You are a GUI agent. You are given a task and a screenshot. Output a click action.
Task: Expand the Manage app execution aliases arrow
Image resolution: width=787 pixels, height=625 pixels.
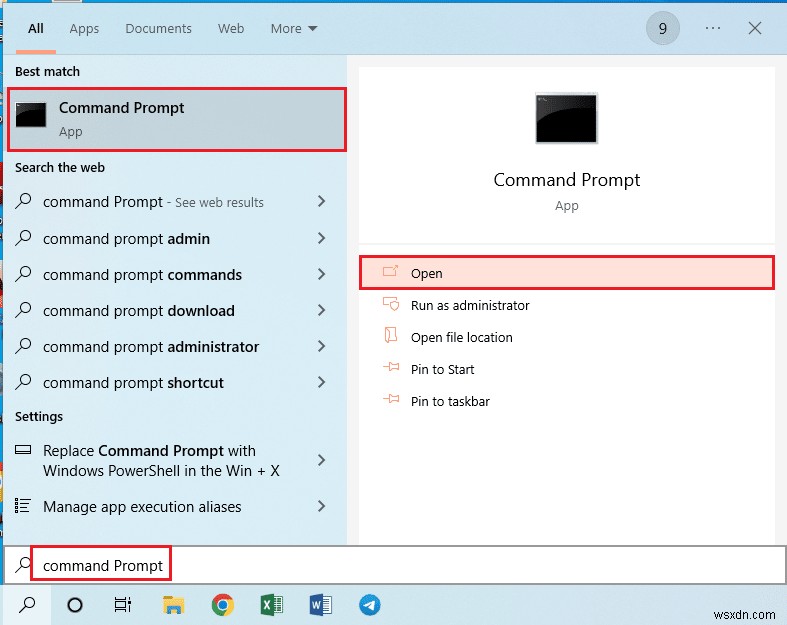pos(322,506)
